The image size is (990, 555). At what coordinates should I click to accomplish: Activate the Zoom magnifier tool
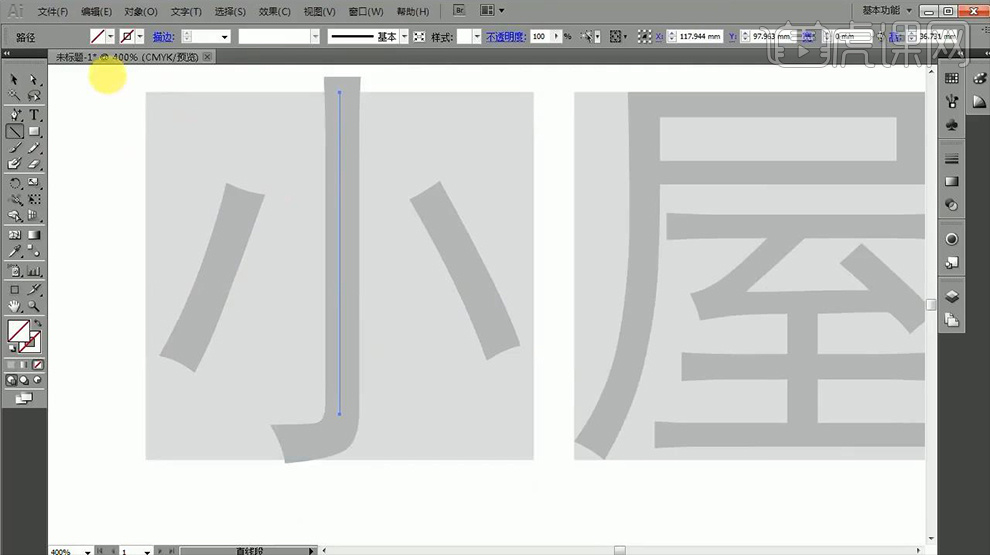click(x=34, y=305)
